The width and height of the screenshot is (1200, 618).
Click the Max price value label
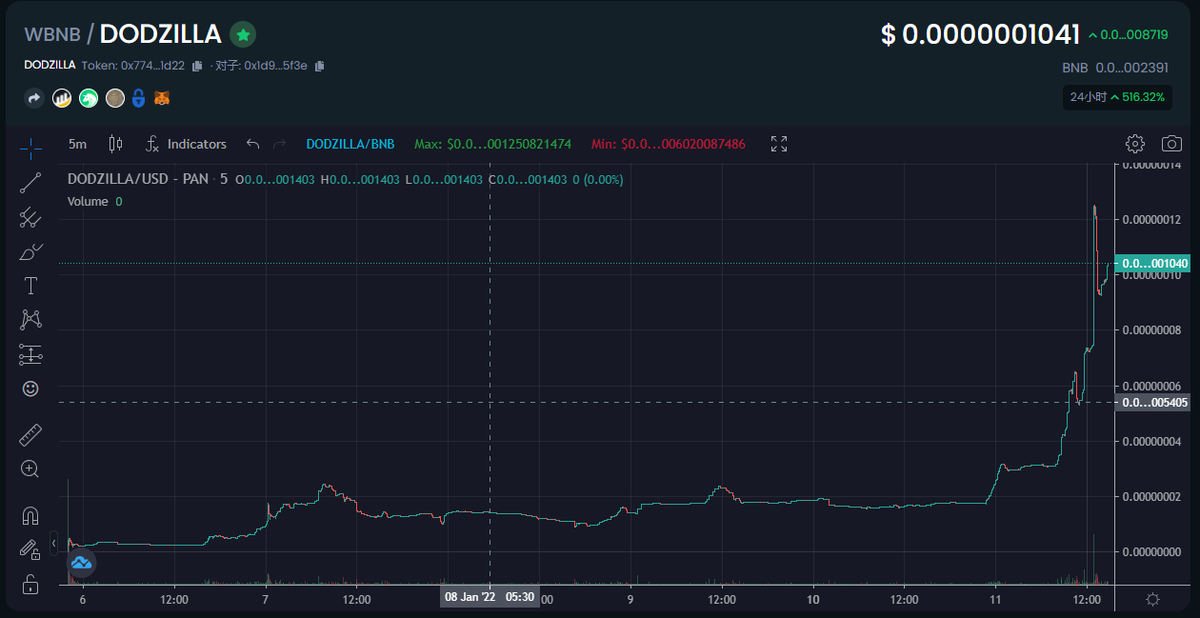pos(493,144)
